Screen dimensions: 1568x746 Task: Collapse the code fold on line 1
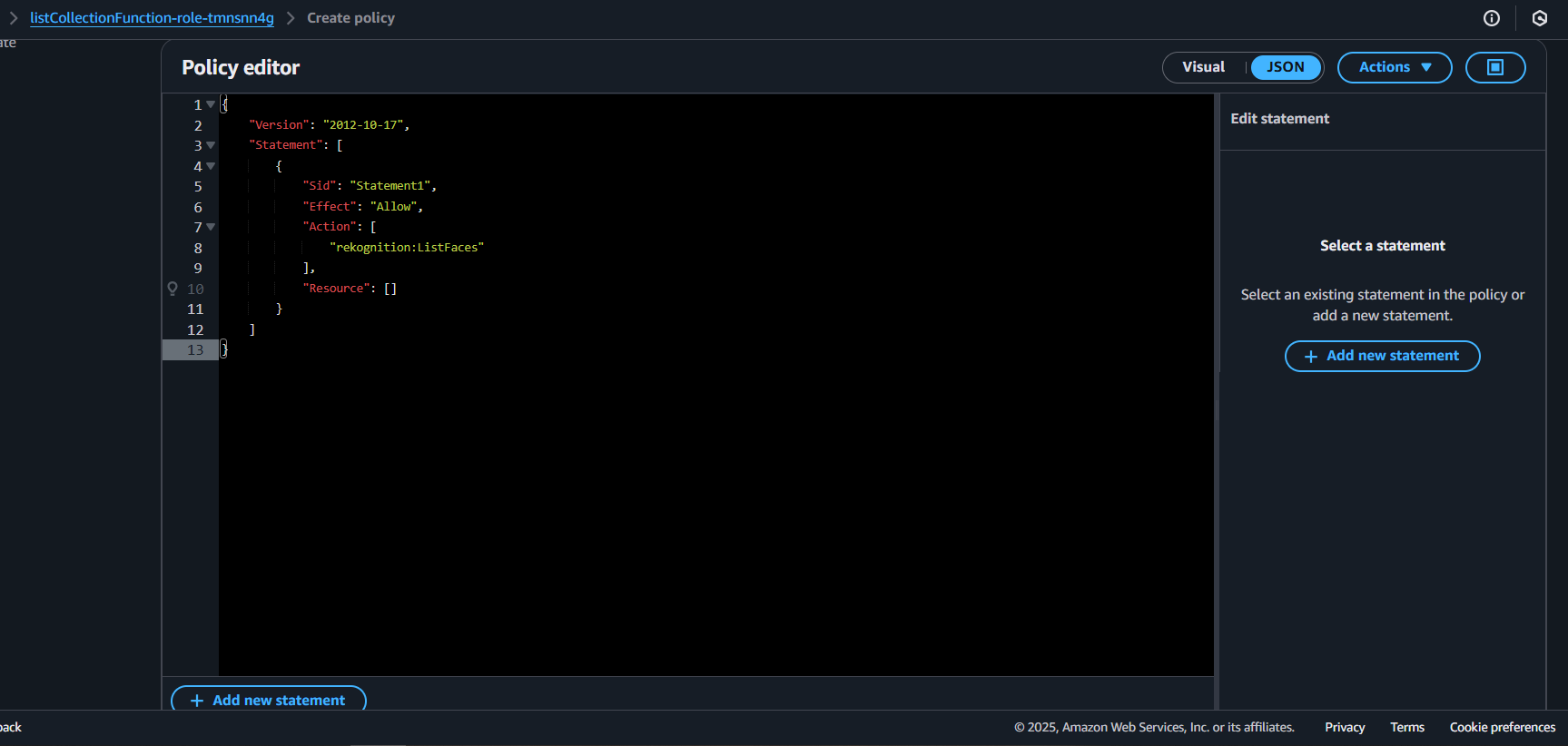coord(211,104)
